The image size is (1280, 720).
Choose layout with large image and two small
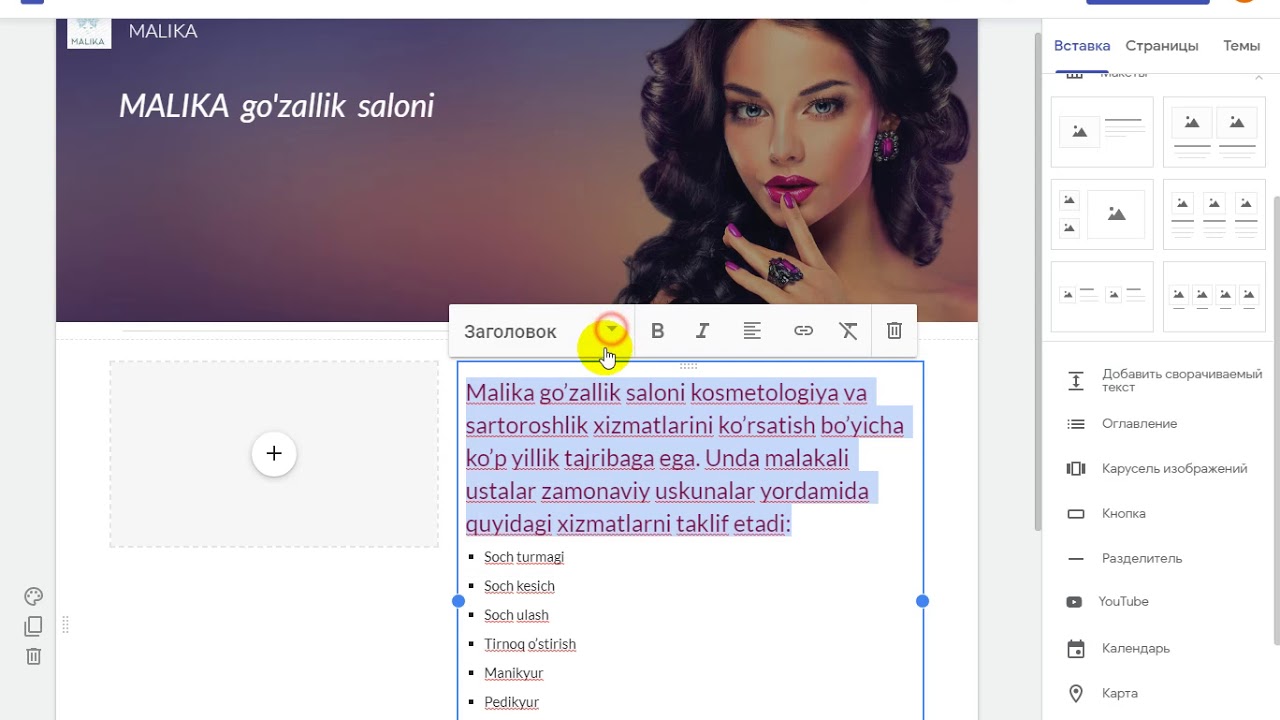(x=1102, y=214)
